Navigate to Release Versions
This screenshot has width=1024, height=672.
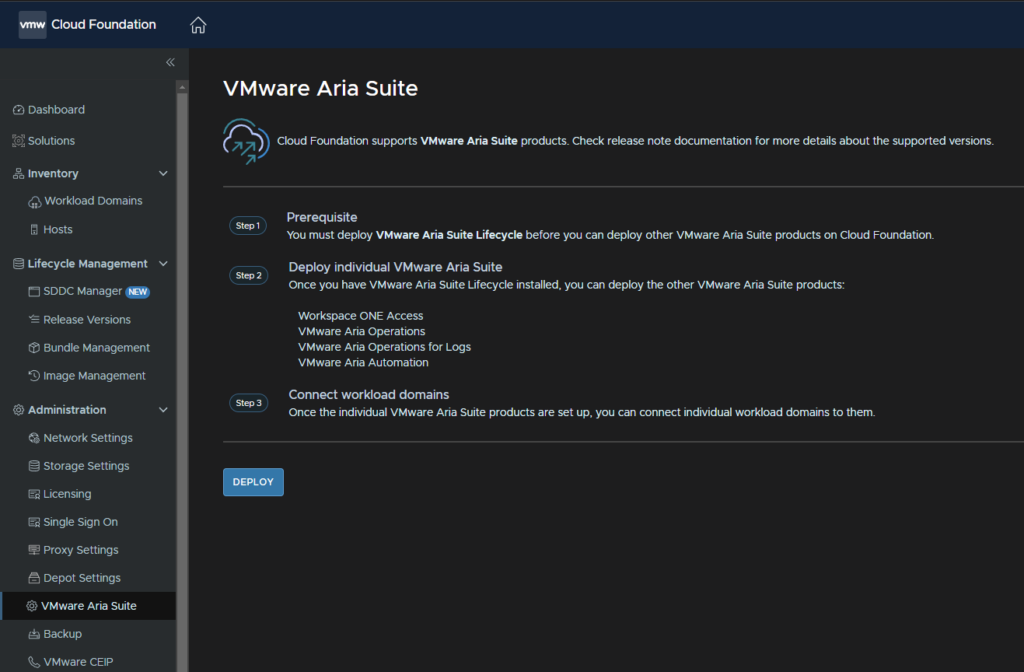tap(88, 319)
